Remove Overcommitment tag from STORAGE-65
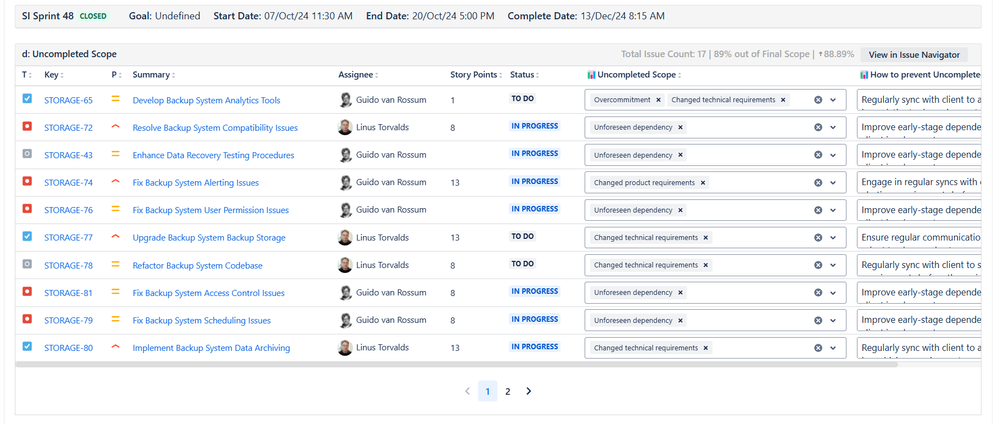Viewport: 998px width, 424px height. pos(658,100)
